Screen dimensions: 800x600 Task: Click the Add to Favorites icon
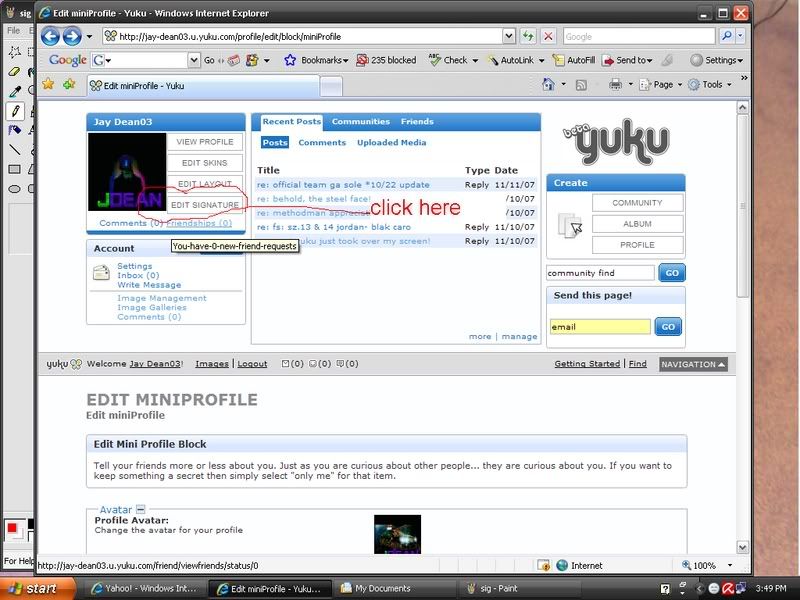point(69,84)
